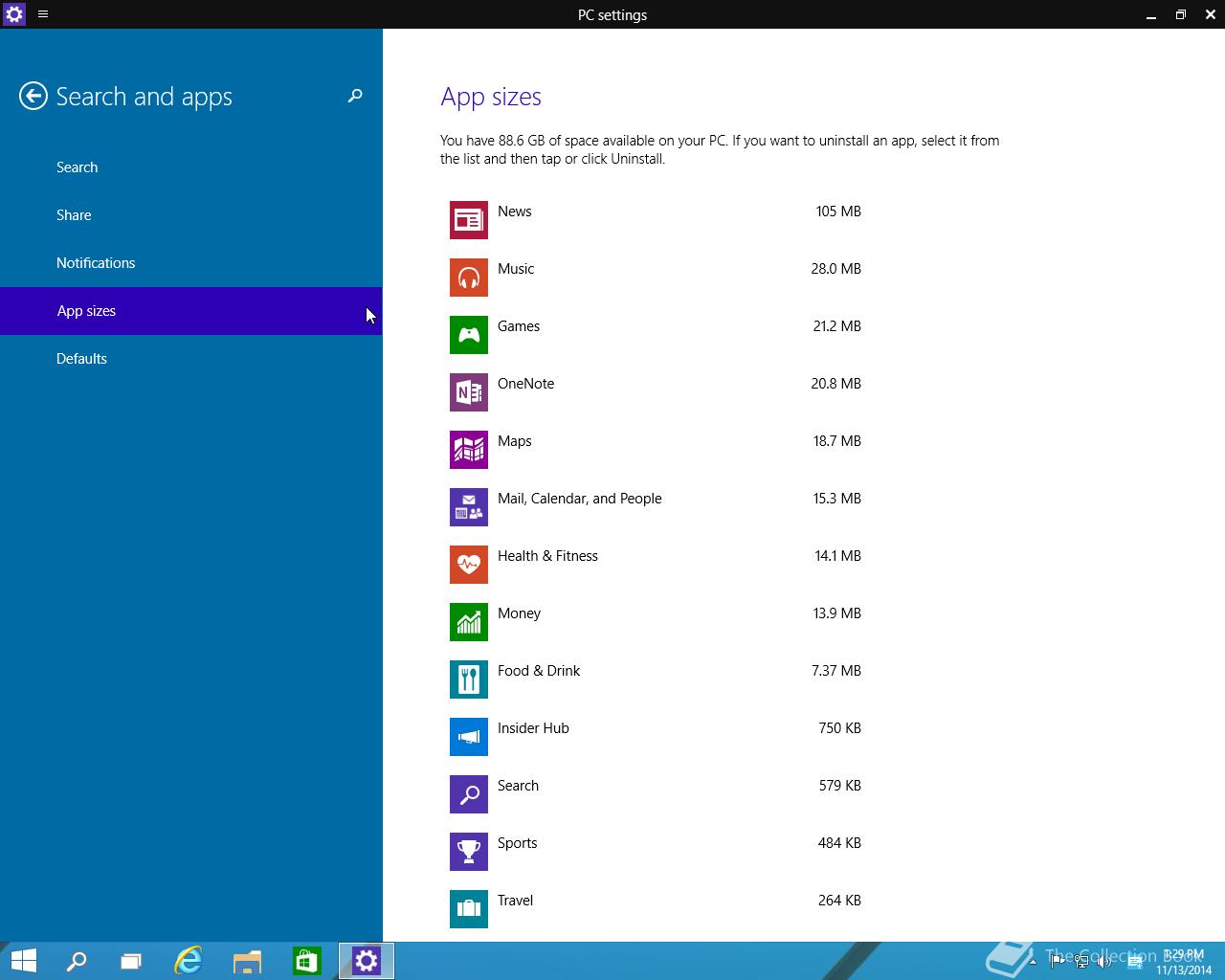Click the Games app name
Screen dimensions: 1225x980
pyautogui.click(x=519, y=326)
